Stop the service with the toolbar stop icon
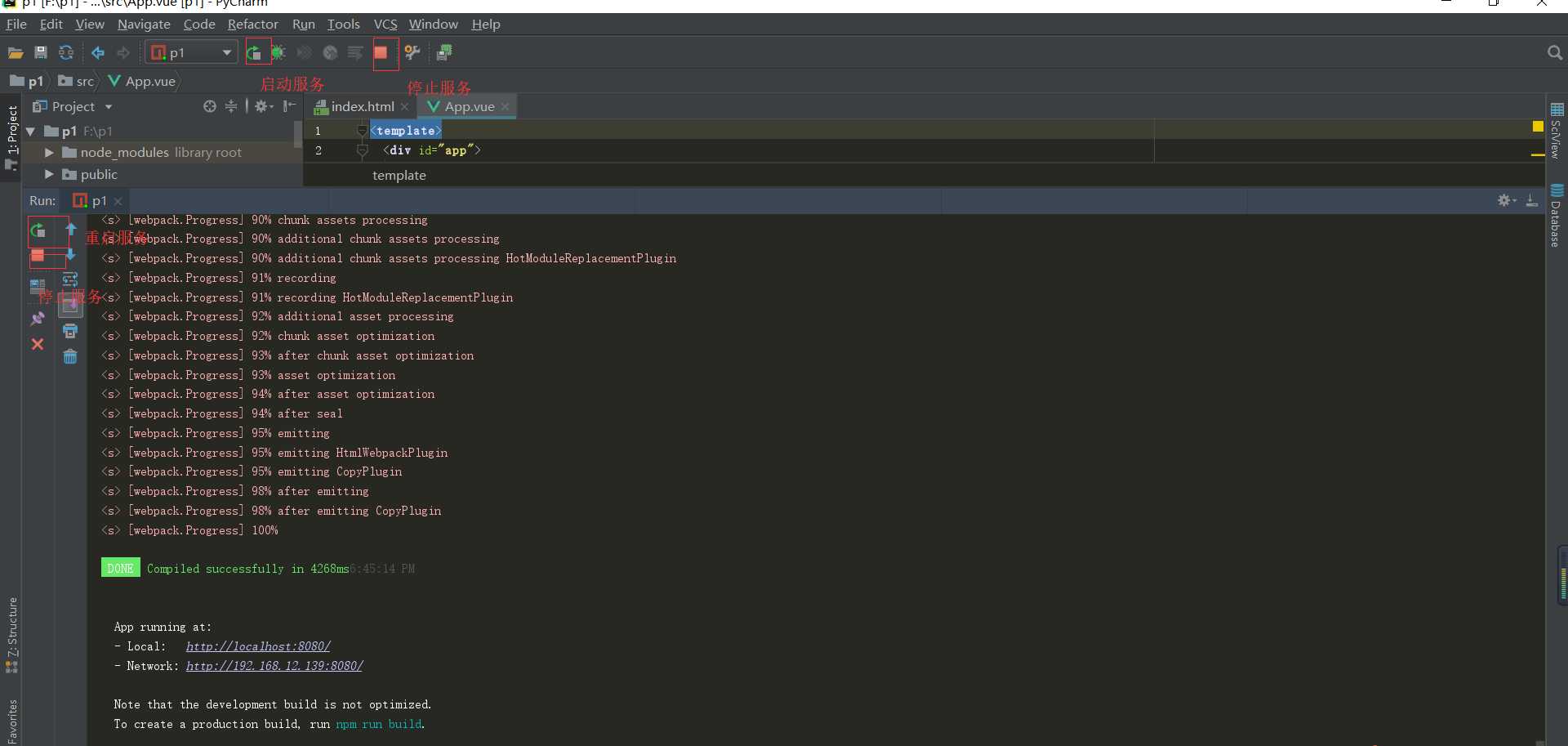Image resolution: width=1568 pixels, height=746 pixels. 381,53
